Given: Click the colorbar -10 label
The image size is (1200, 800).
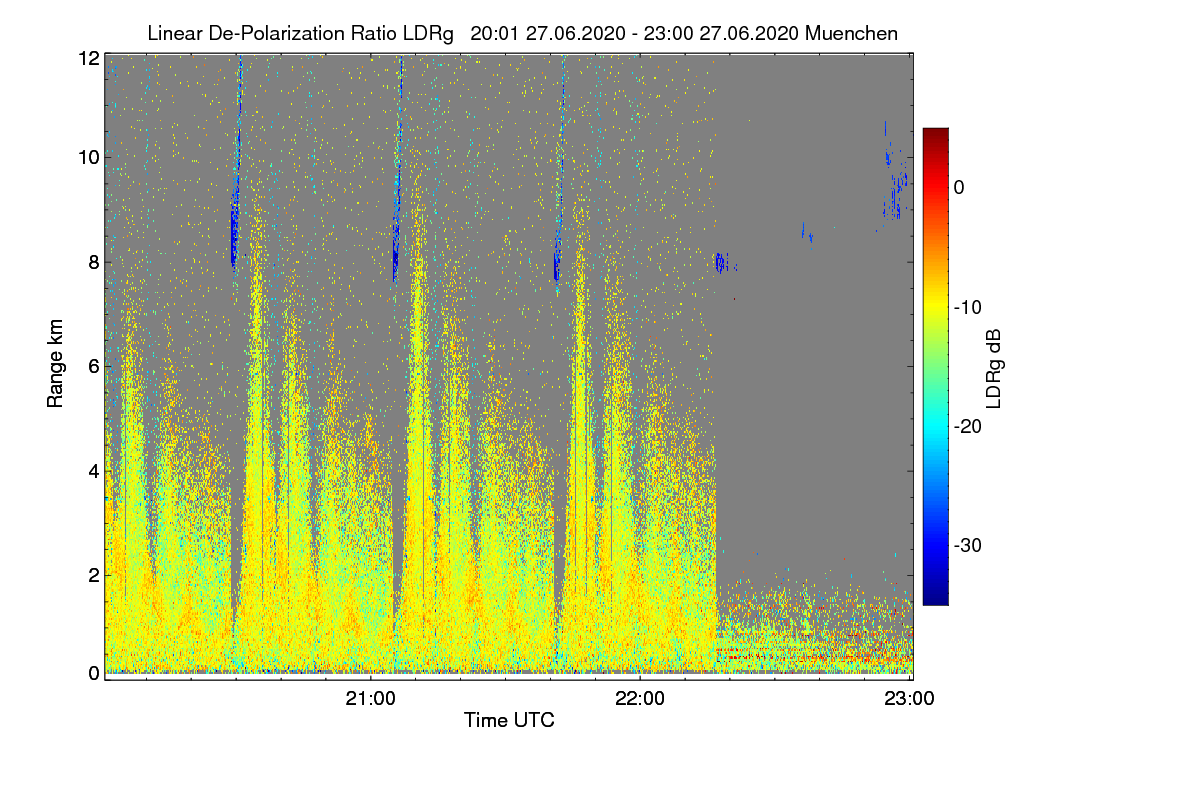Looking at the screenshot, I should point(968,307).
